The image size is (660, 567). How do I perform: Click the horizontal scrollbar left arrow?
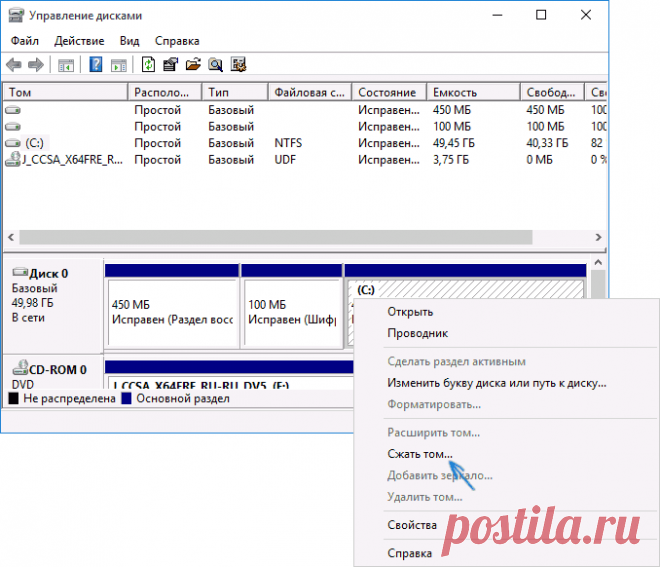(11, 237)
